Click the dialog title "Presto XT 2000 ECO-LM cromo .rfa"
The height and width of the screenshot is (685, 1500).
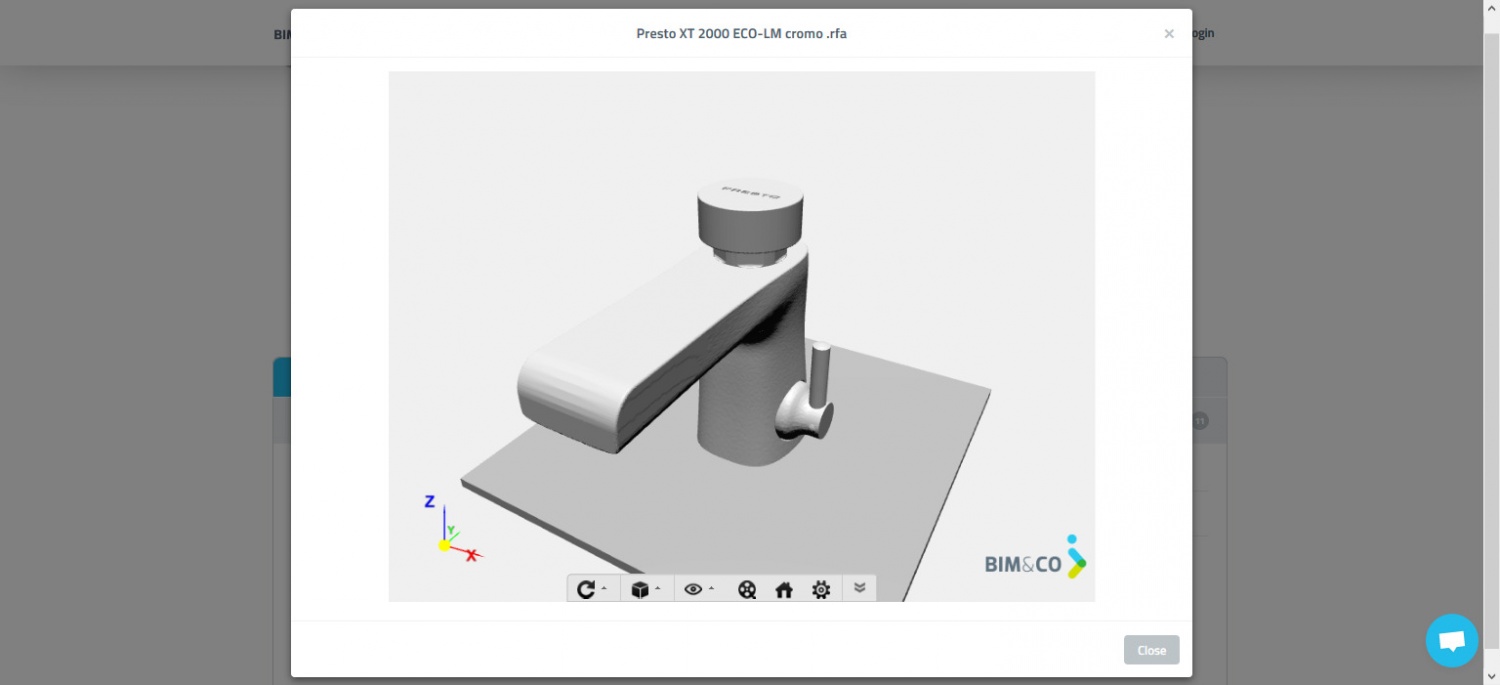coord(741,34)
